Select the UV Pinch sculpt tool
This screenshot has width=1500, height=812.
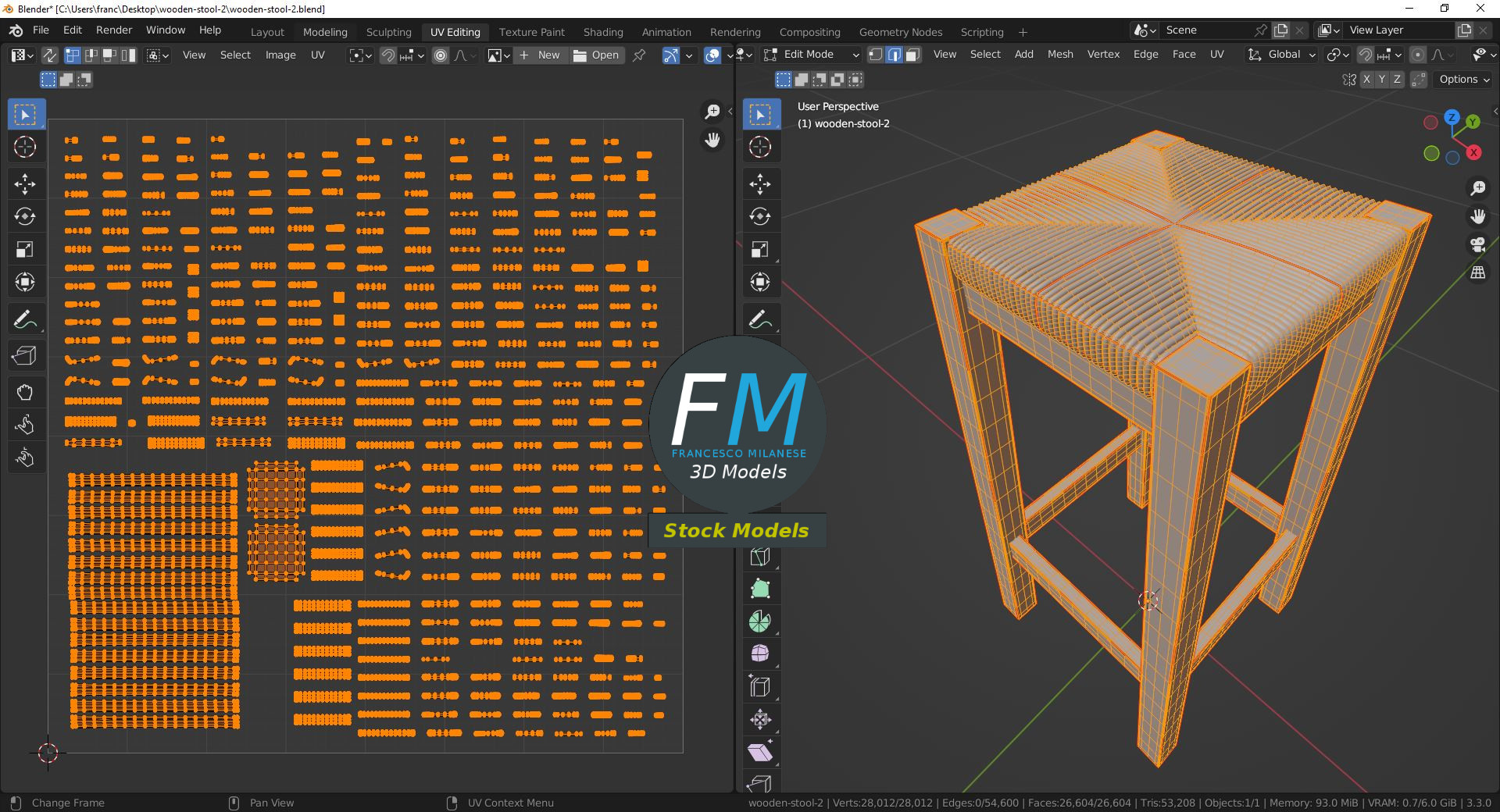(x=25, y=458)
